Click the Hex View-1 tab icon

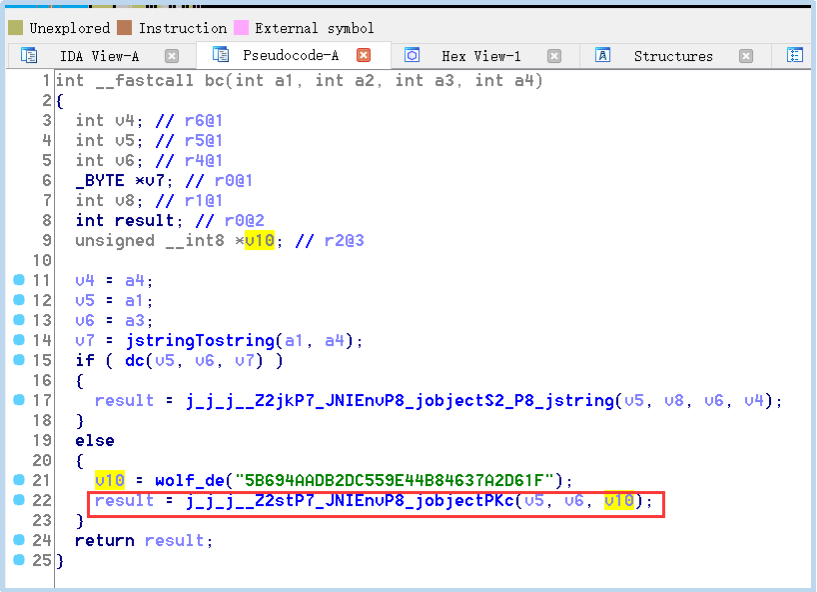(x=412, y=55)
